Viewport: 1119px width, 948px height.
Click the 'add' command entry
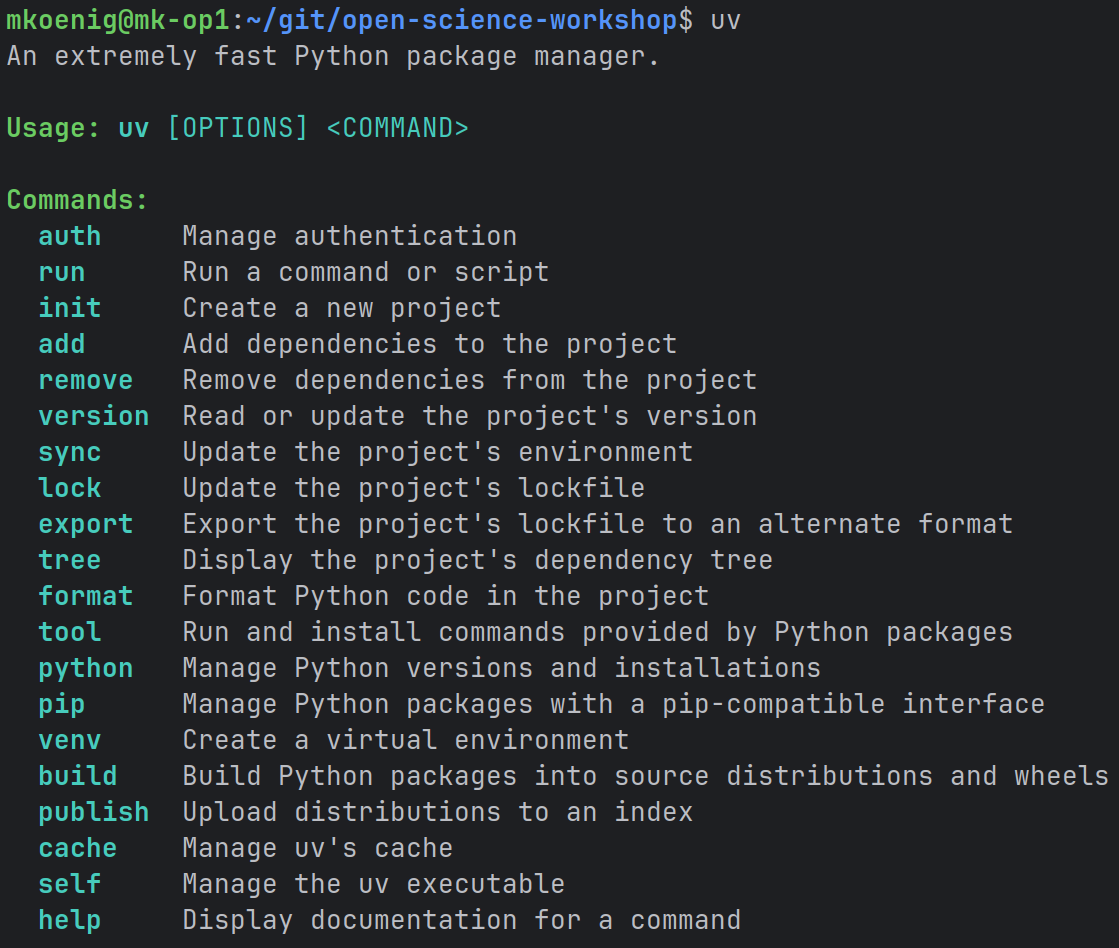pos(62,344)
